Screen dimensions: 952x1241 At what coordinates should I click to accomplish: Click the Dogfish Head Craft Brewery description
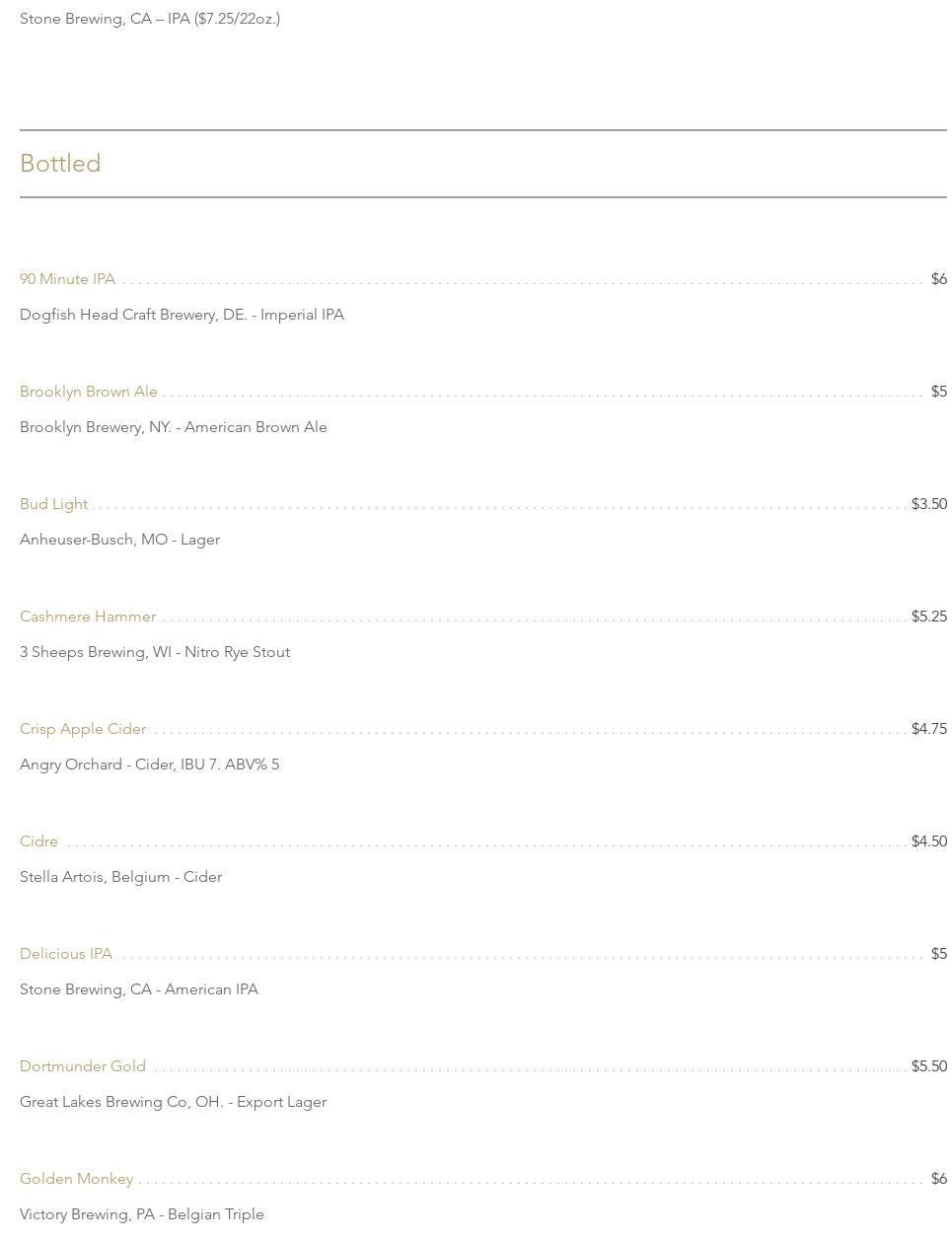[x=182, y=315]
